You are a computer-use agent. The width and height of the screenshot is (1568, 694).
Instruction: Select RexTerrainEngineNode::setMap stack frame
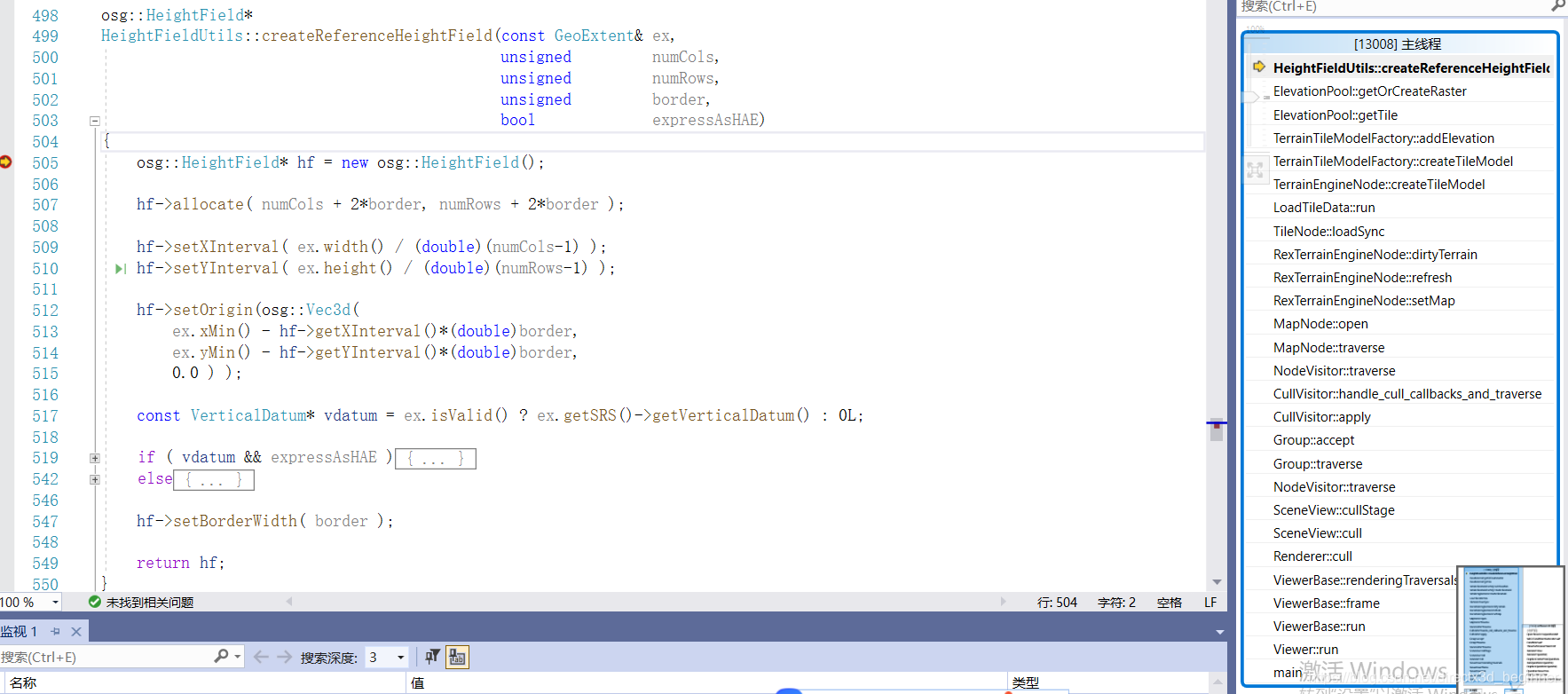[x=1364, y=301]
